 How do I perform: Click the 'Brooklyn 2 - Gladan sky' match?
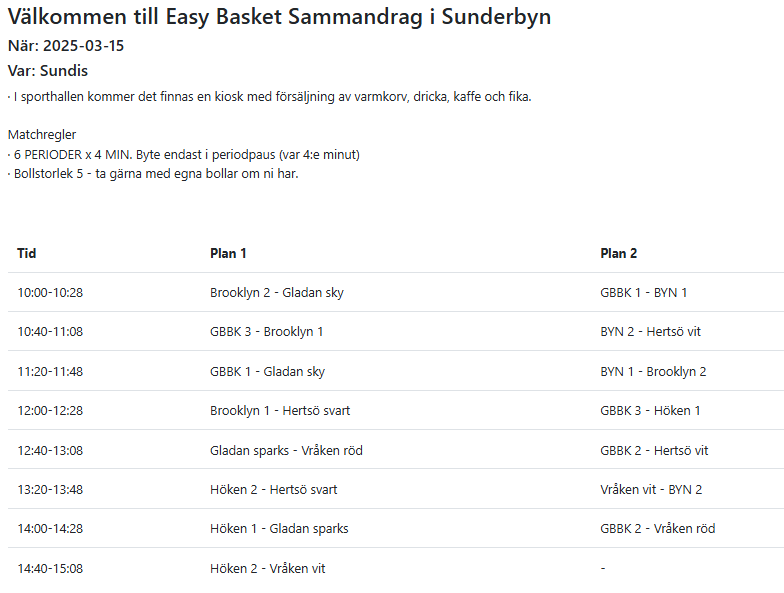(277, 293)
